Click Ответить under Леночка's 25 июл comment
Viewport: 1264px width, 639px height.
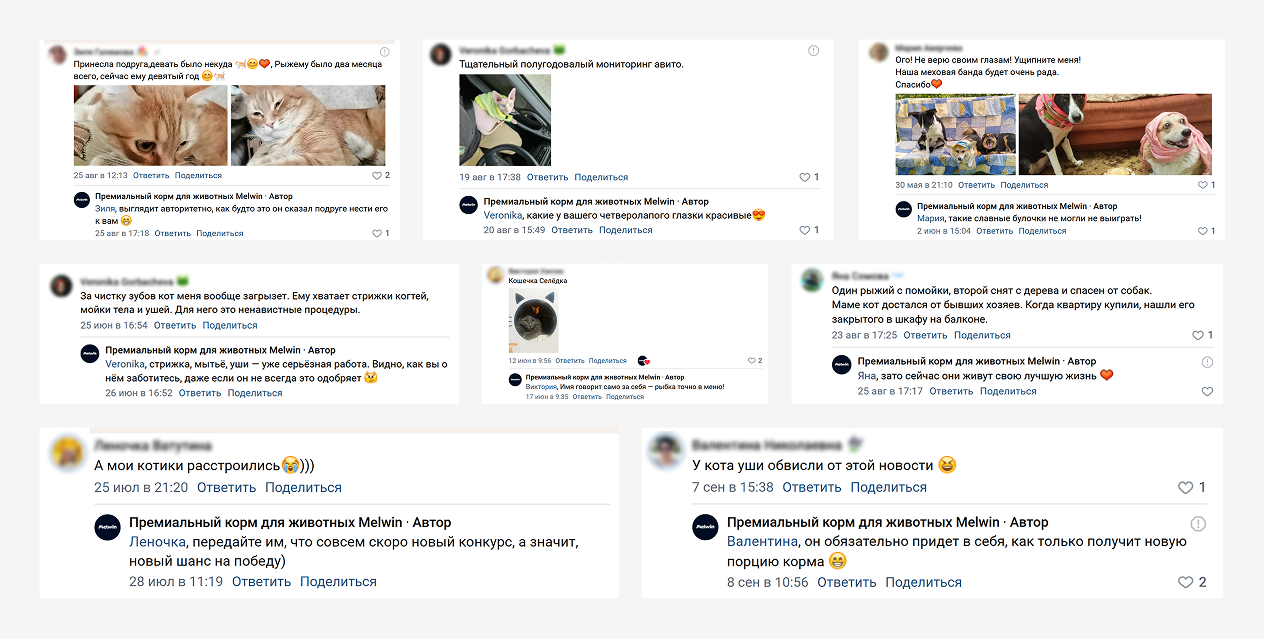click(227, 488)
